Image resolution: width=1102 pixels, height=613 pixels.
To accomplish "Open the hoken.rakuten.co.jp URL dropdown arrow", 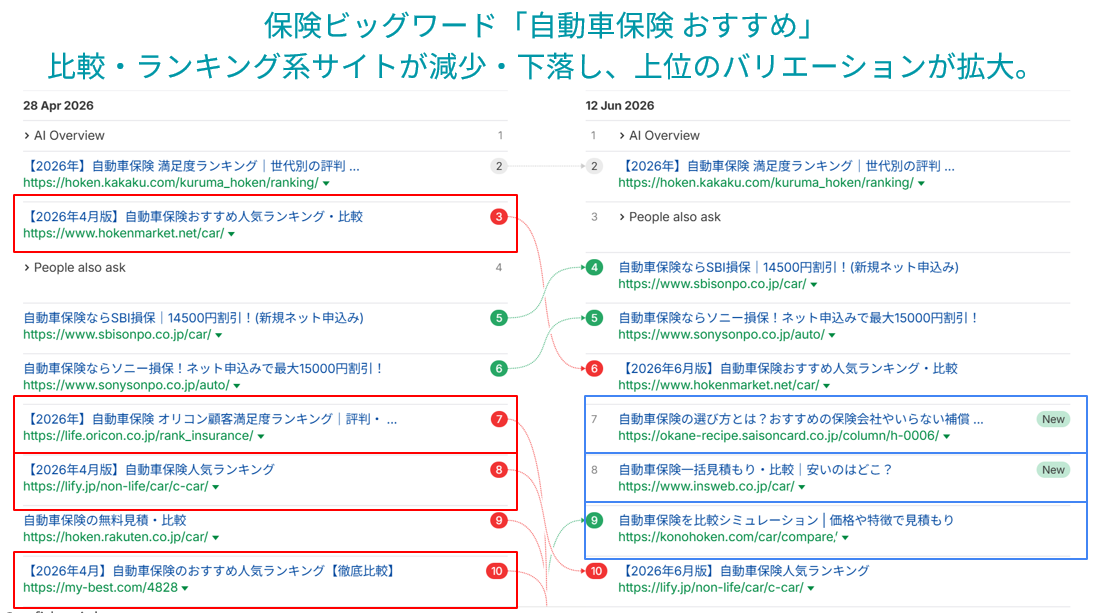I will click(x=216, y=538).
